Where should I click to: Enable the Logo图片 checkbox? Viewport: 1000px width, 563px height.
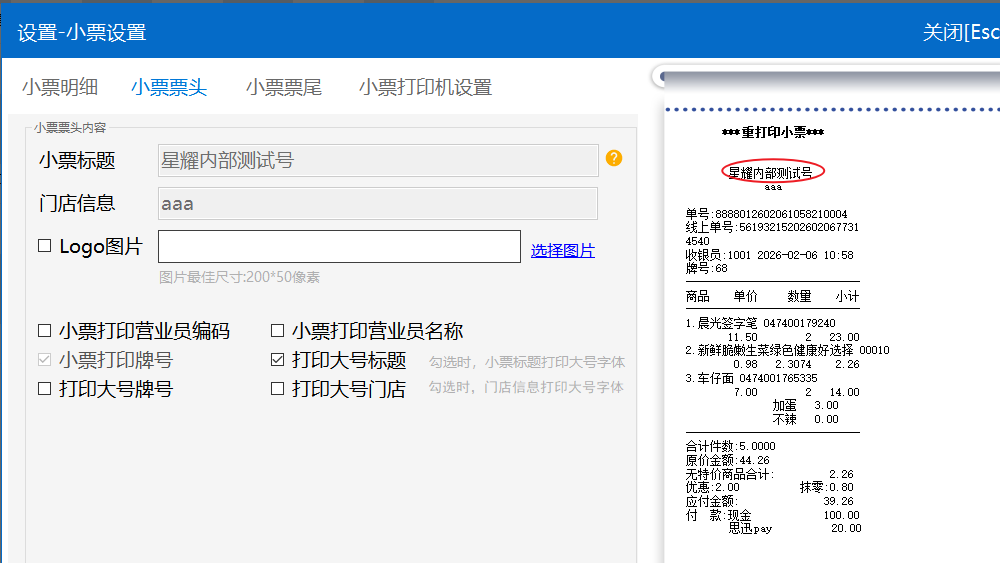click(44, 246)
